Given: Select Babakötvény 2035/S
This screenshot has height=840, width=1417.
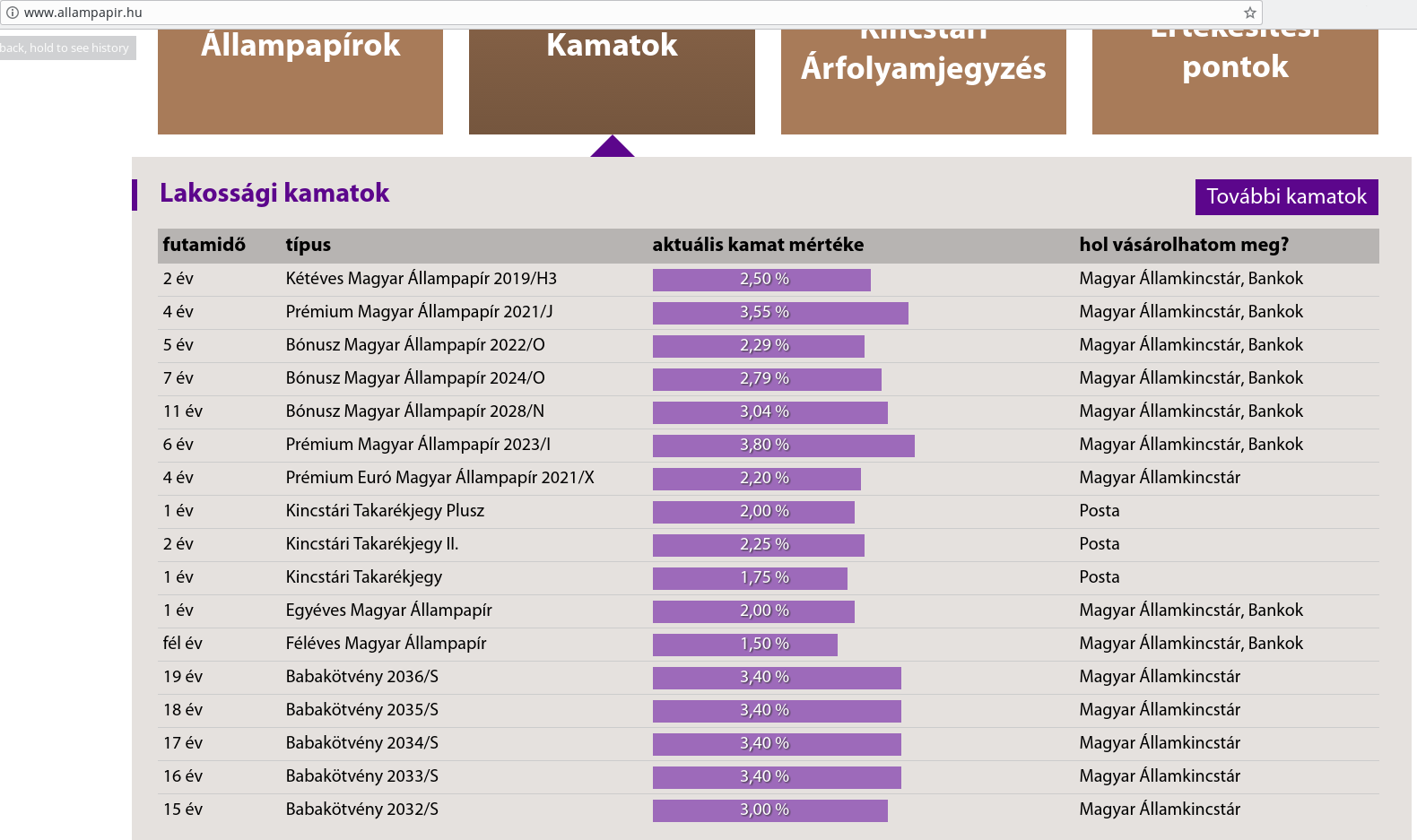Looking at the screenshot, I should [362, 710].
